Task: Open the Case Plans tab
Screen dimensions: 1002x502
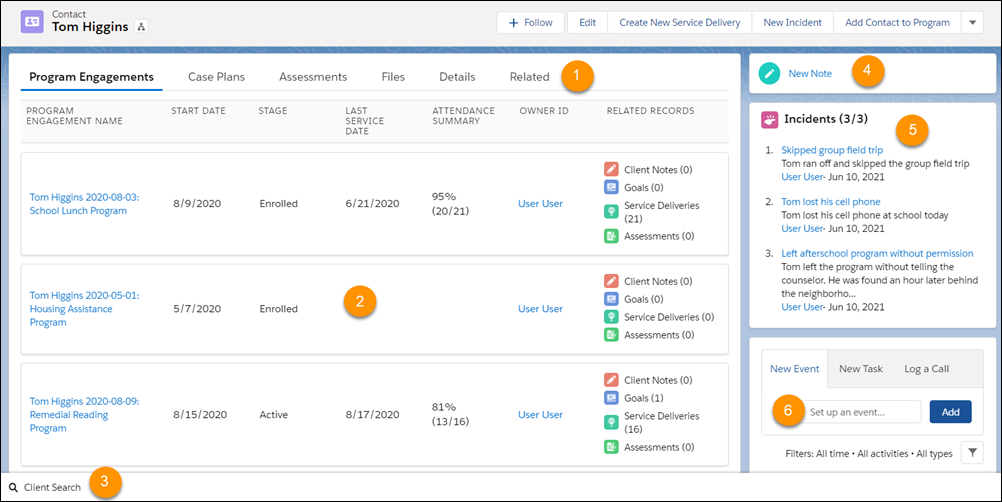Action: click(217, 77)
